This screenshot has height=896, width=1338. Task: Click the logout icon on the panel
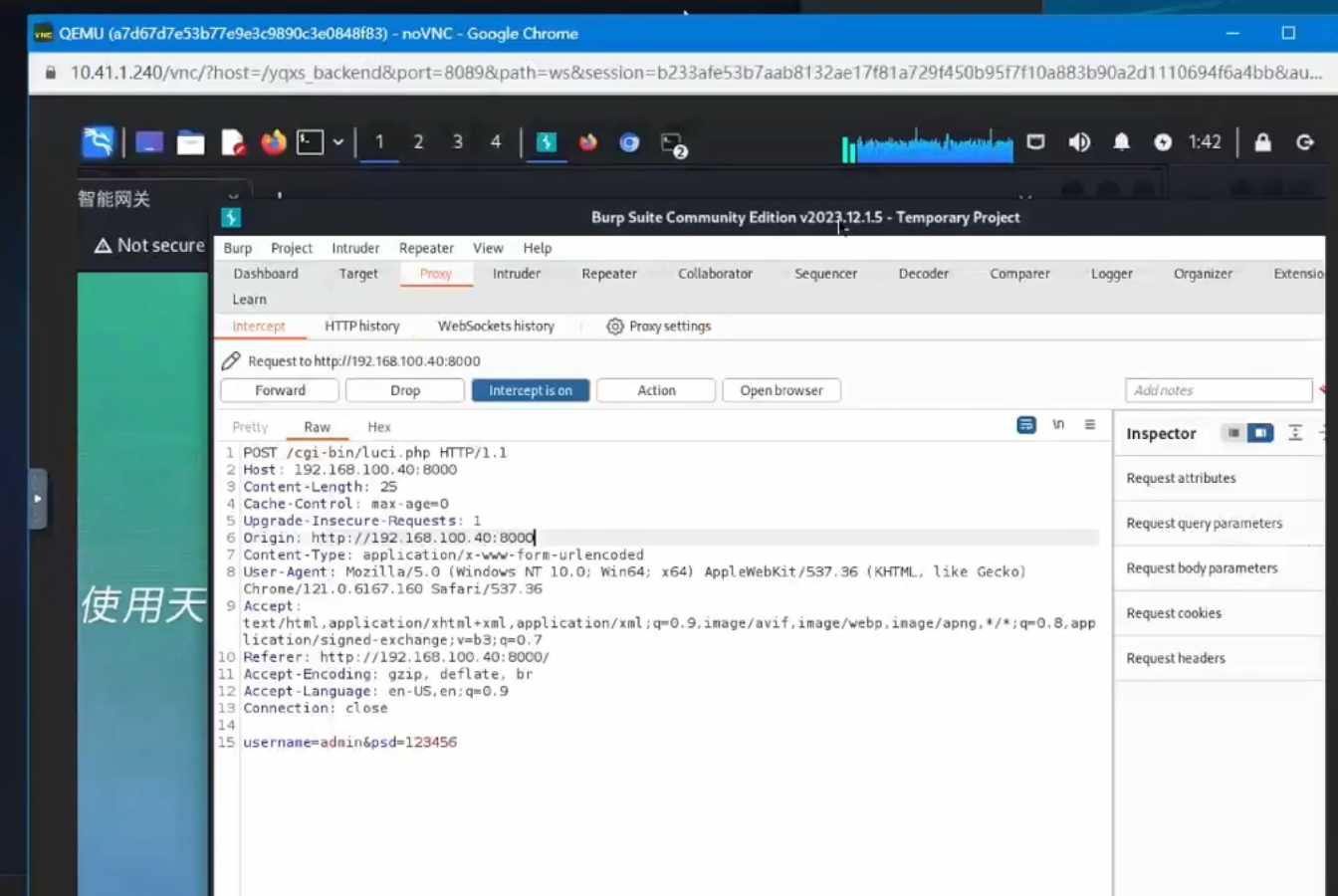pyautogui.click(x=1305, y=142)
